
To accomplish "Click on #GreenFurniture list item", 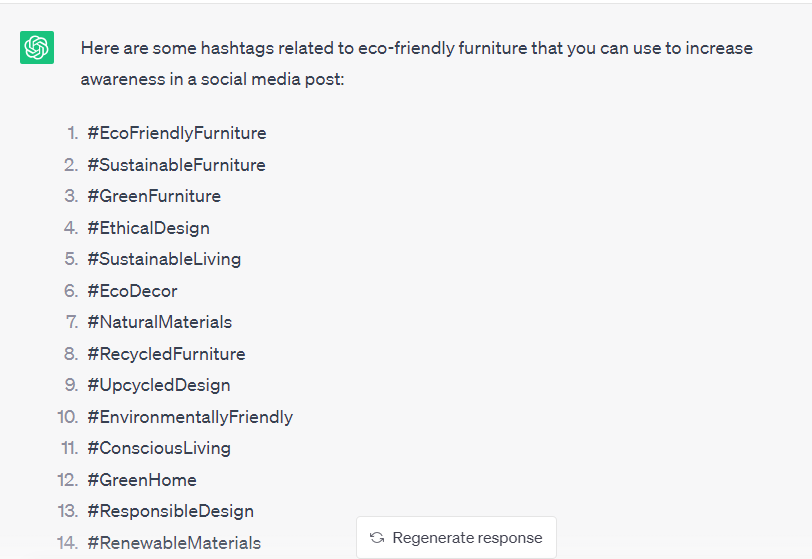I will 154,196.
